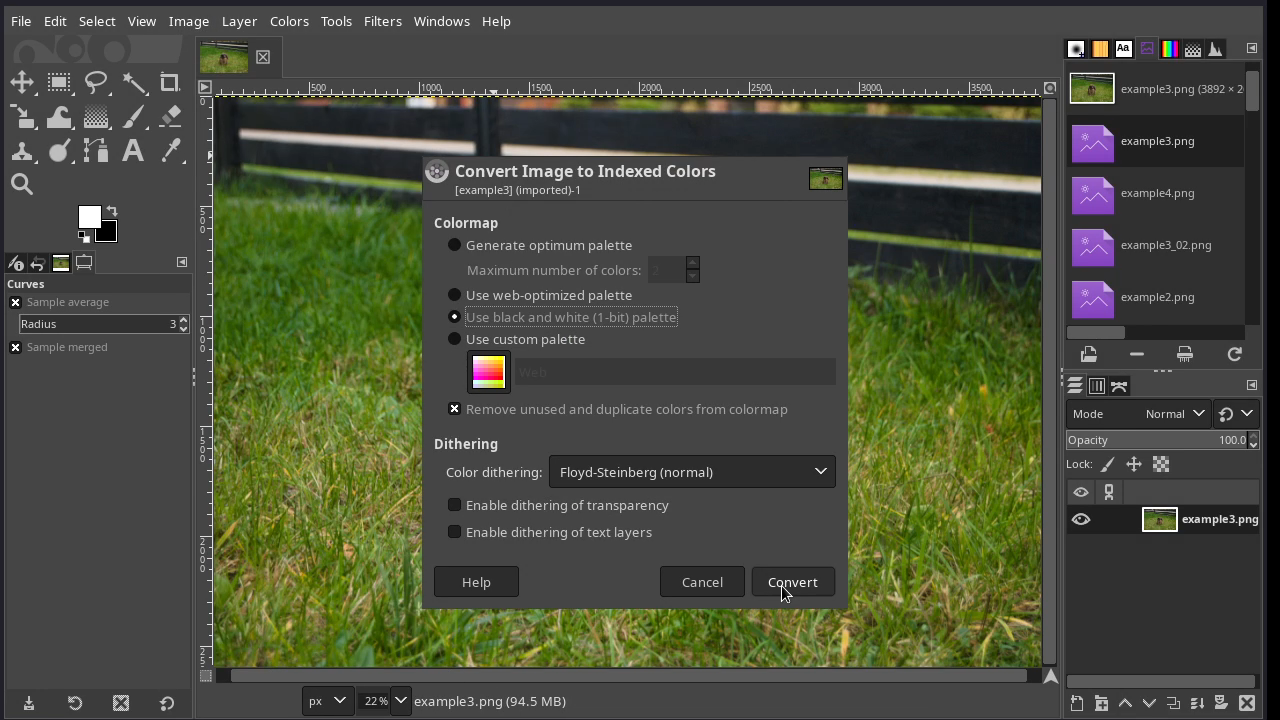Click the Zoom magnifier tool
This screenshot has height=720, width=1280.
pyautogui.click(x=22, y=184)
